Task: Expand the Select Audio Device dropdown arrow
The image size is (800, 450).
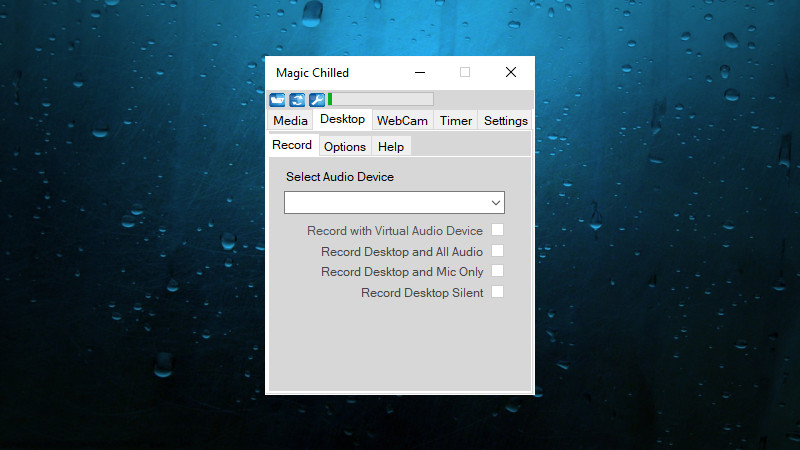Action: 495,203
